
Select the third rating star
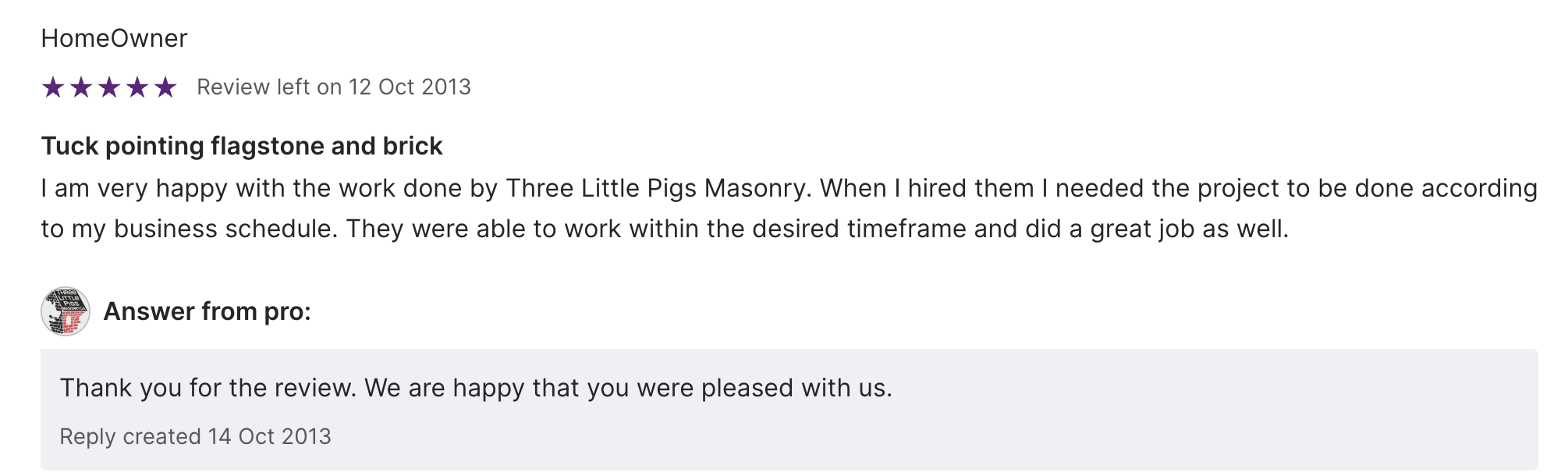coord(109,87)
